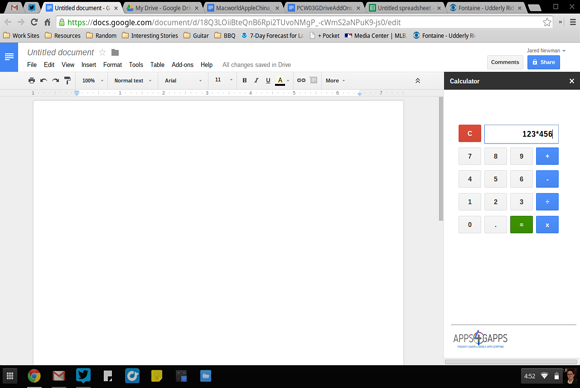The height and width of the screenshot is (388, 580).
Task: Toggle italic formatting
Action: [x=256, y=80]
